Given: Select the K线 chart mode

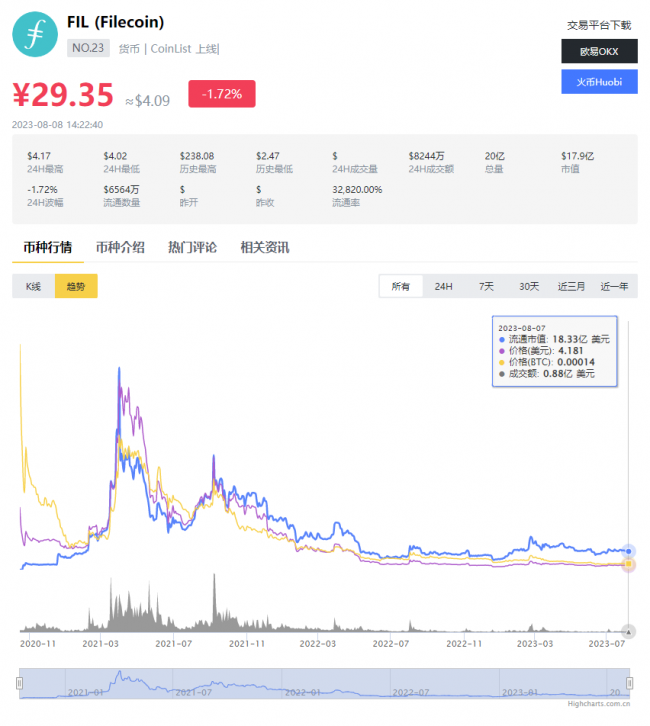Looking at the screenshot, I should [x=33, y=286].
